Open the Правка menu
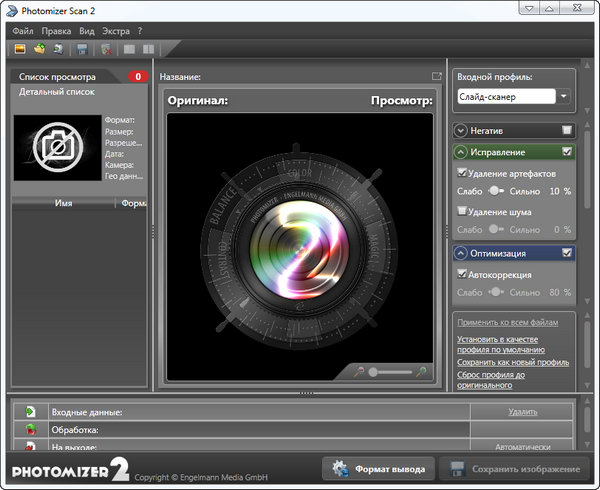Image resolution: width=600 pixels, height=490 pixels. [x=56, y=31]
